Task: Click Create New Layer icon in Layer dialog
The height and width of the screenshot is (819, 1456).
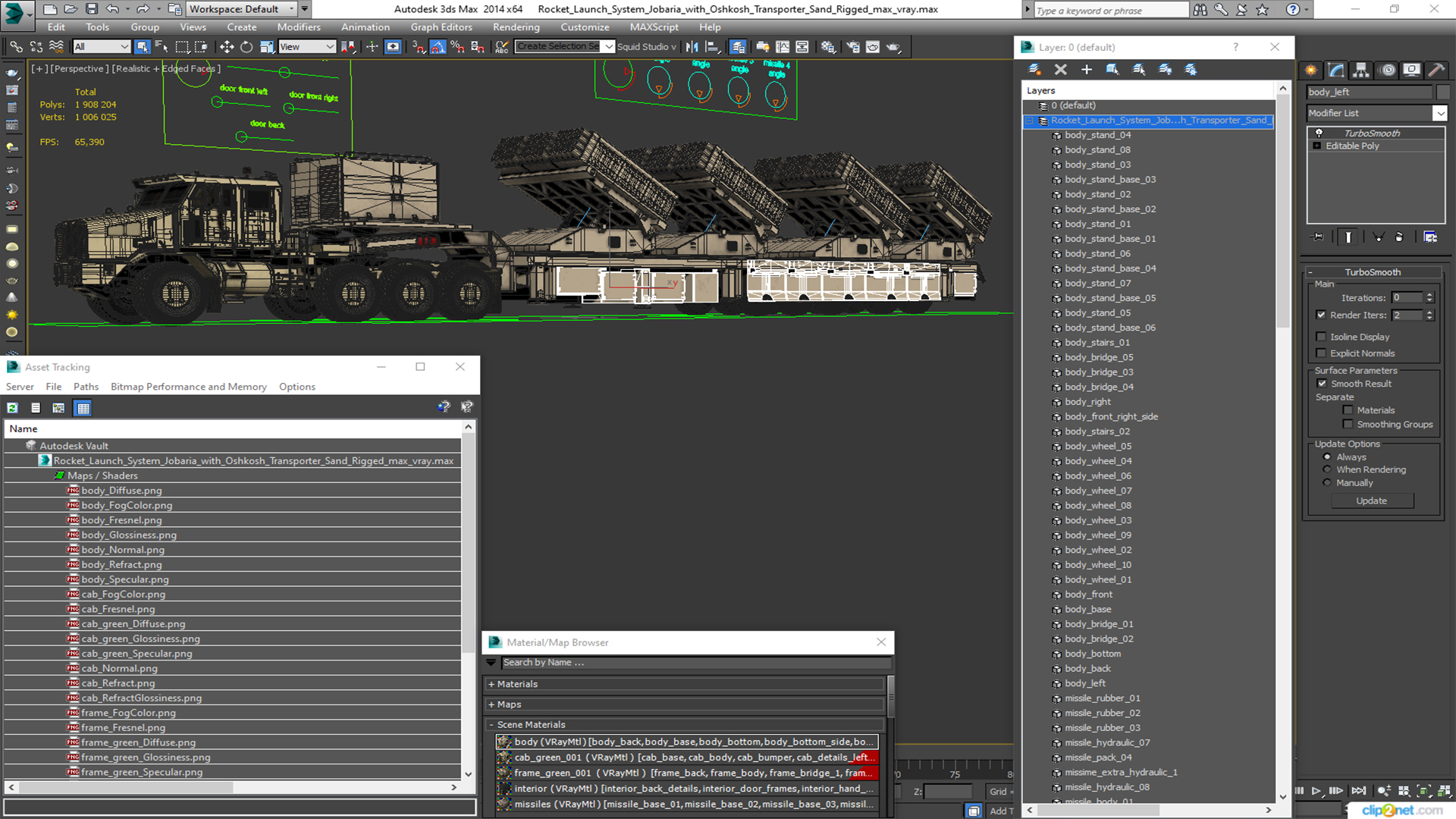Action: [1034, 69]
